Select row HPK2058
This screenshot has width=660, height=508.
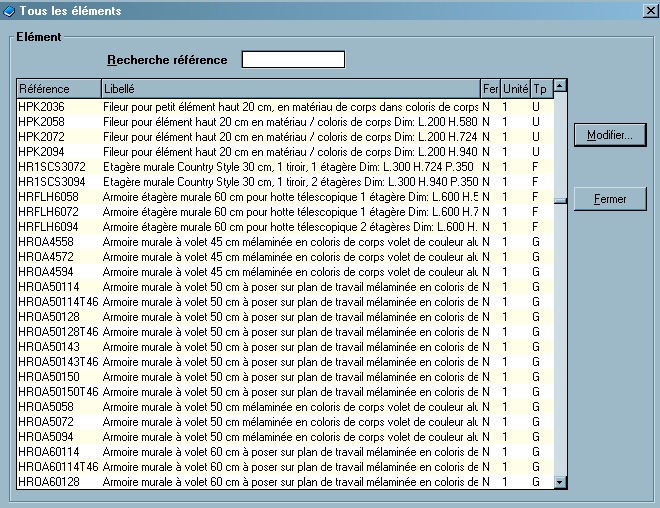(285, 122)
